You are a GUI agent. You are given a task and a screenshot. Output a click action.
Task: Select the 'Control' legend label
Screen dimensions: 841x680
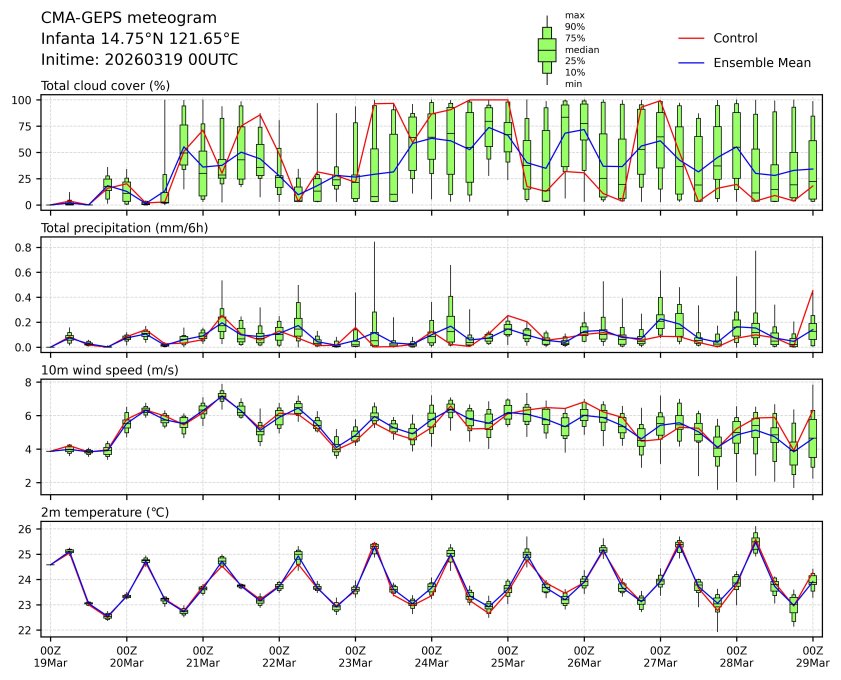[x=735, y=38]
